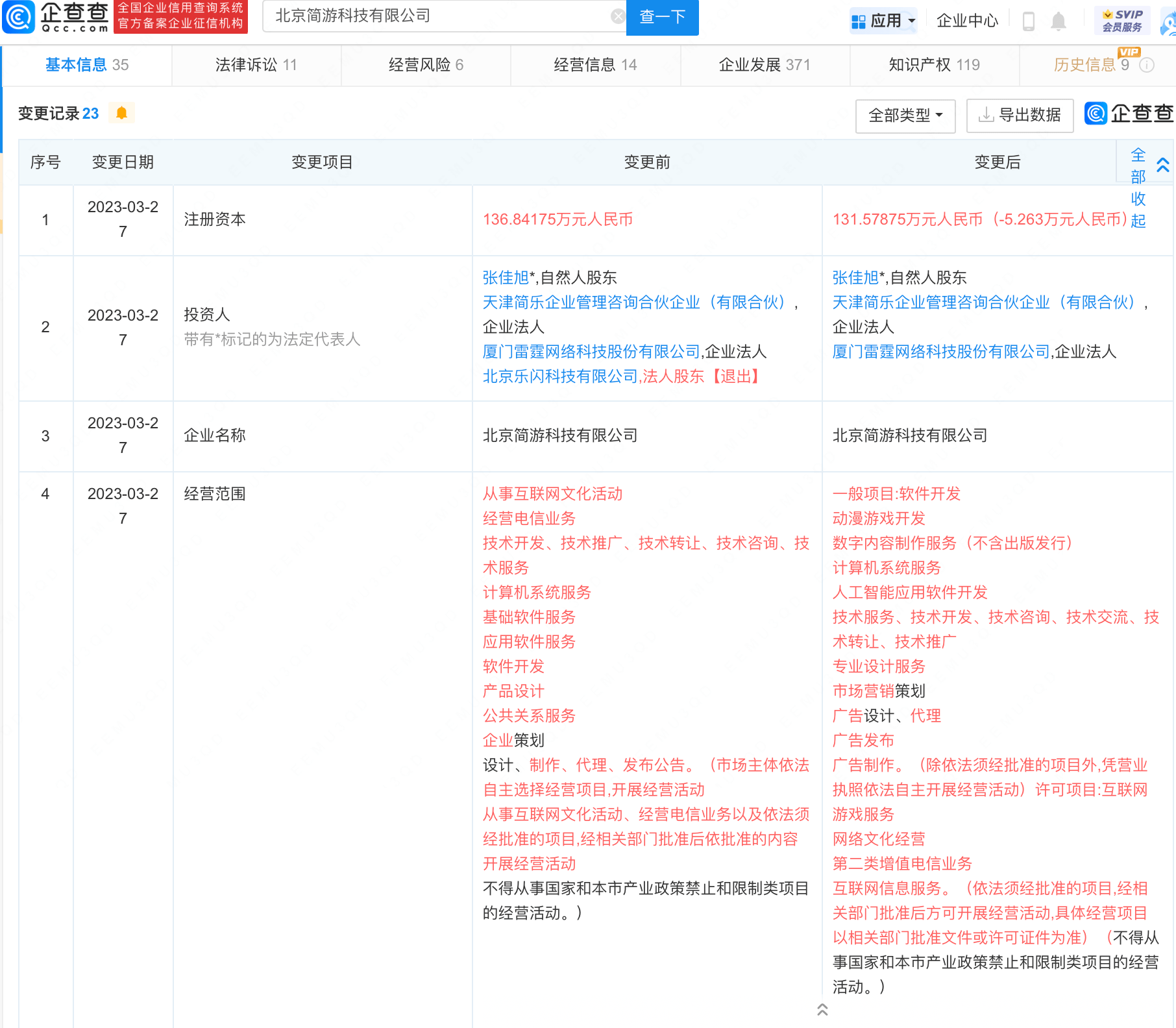Click the 经营范围 change item cell
Screen dimensions: 1176x1028
pyautogui.click(x=323, y=750)
